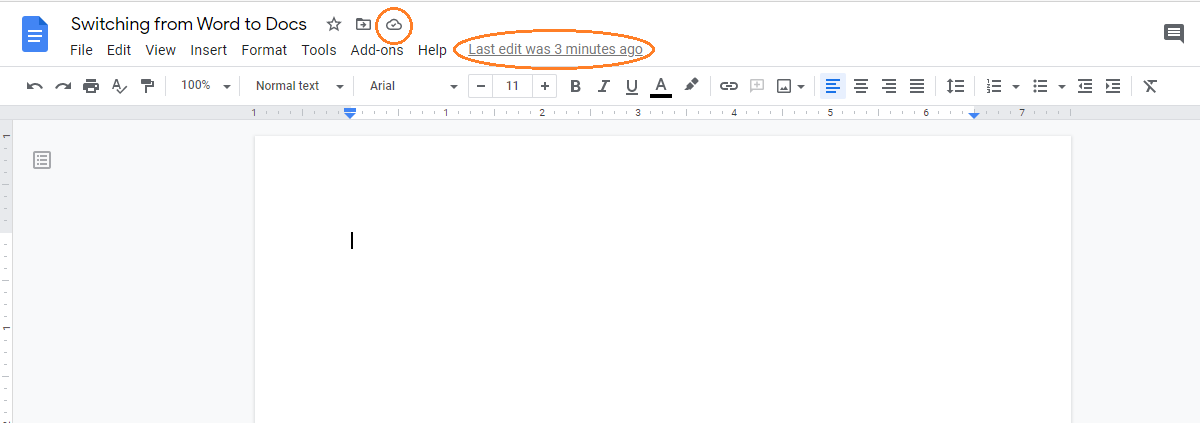Click the font size field showing 11
This screenshot has width=1200, height=423.
pos(513,86)
